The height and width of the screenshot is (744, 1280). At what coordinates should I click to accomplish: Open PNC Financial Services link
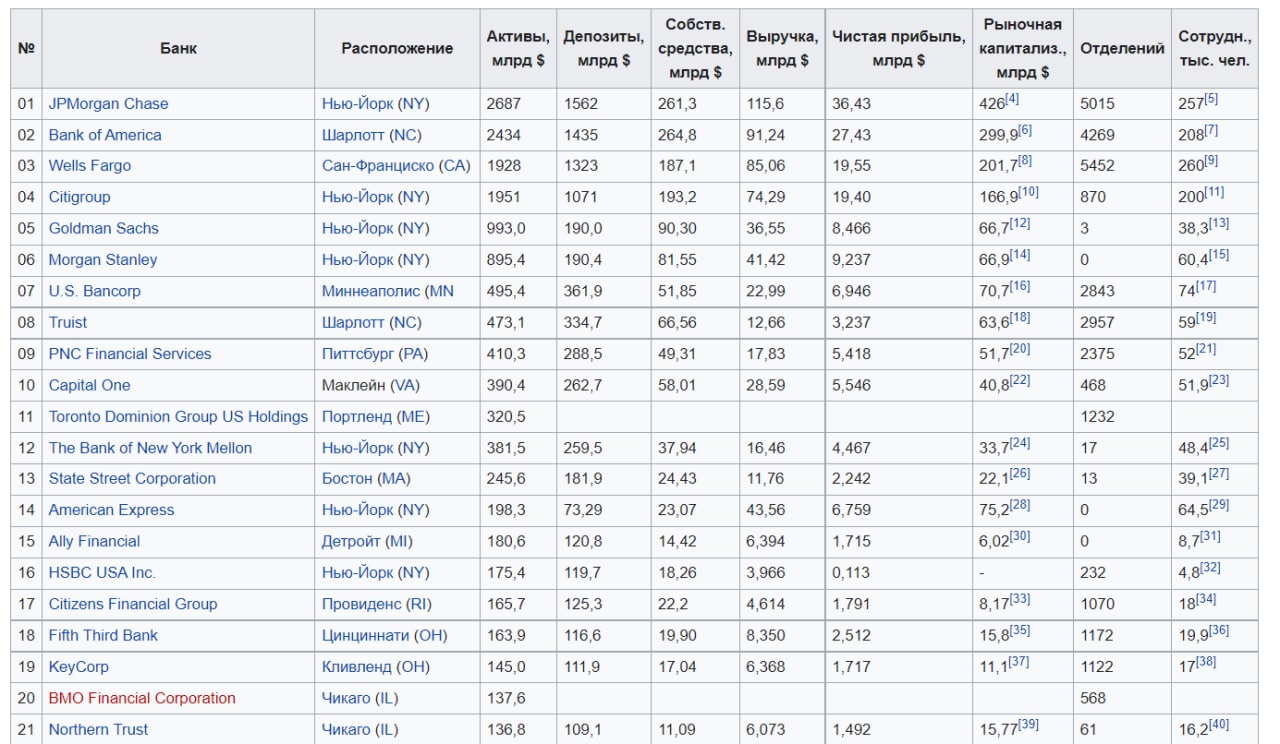click(130, 354)
